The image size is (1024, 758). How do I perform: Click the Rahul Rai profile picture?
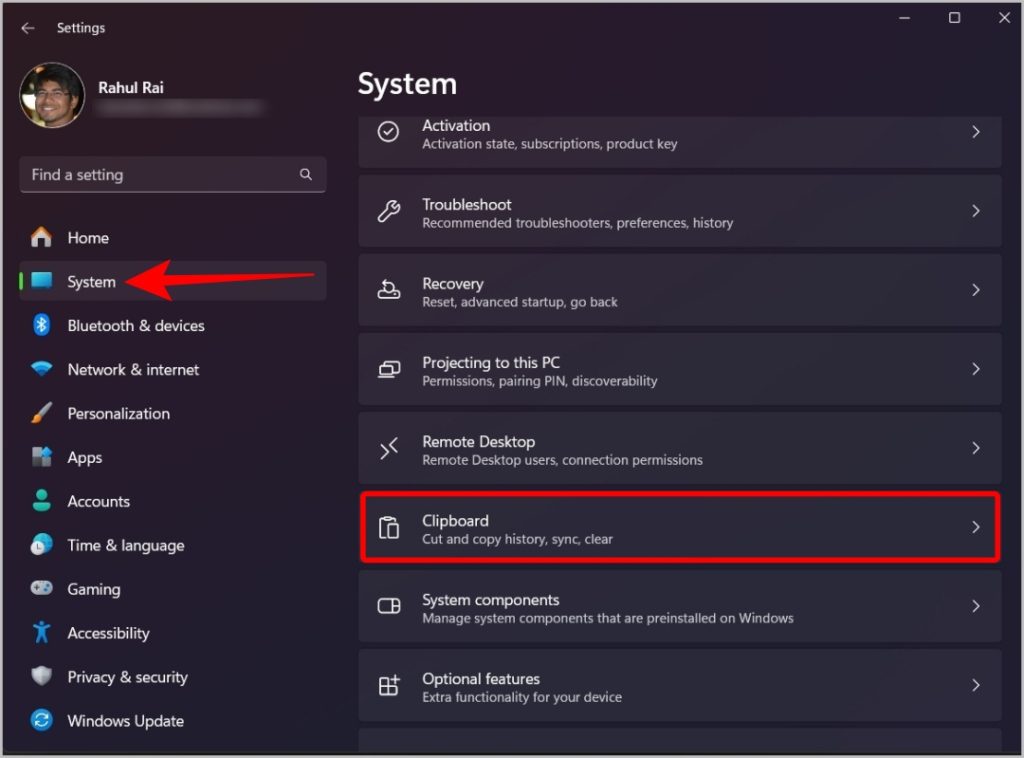[x=52, y=95]
